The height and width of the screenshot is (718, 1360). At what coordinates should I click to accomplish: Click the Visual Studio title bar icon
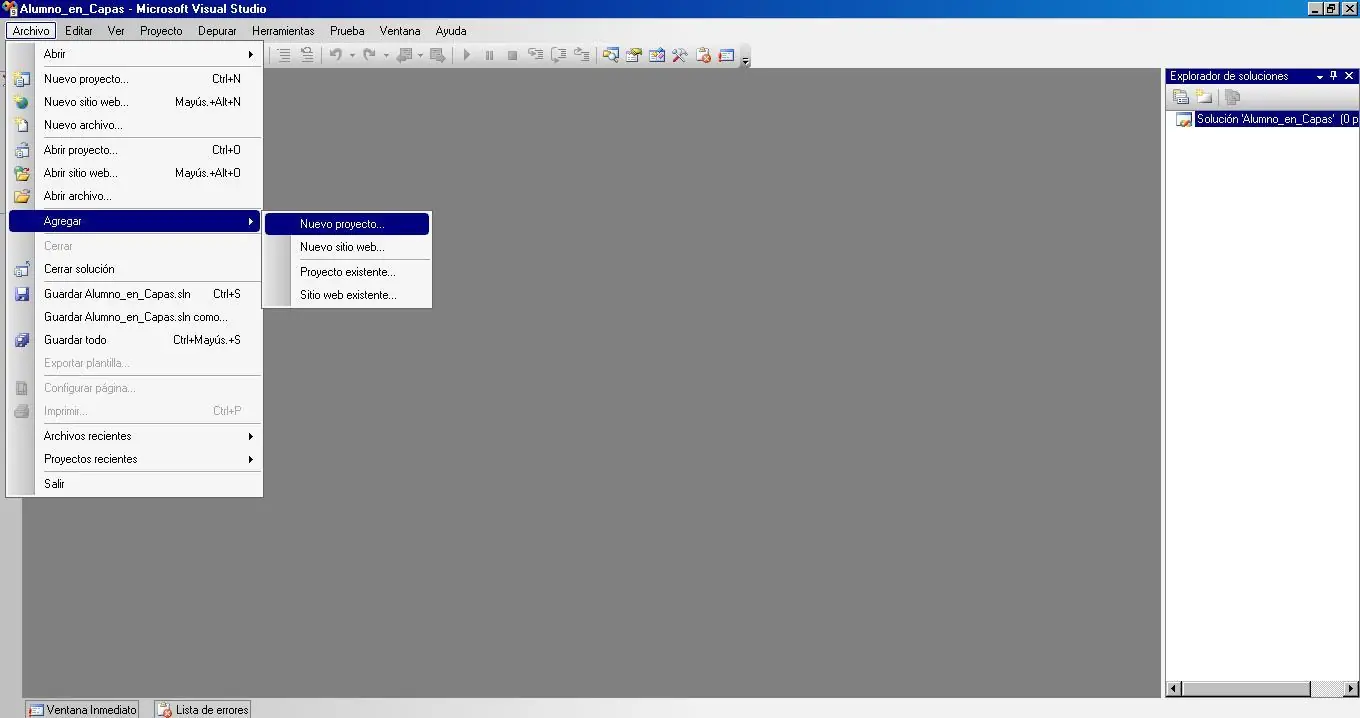10,9
